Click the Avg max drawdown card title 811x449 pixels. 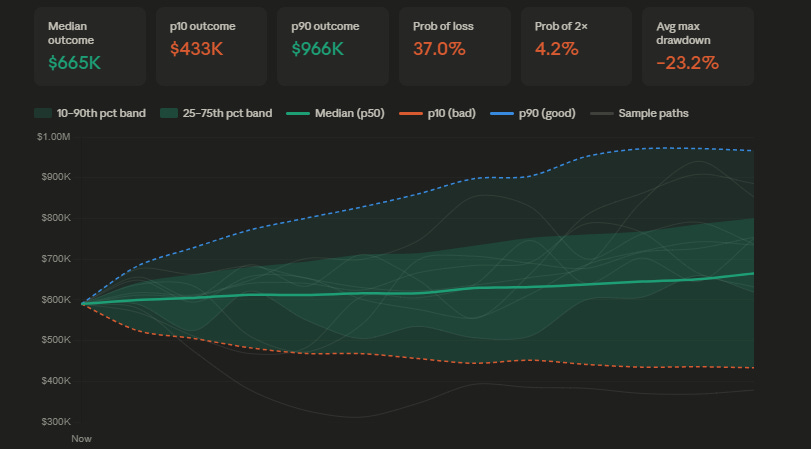683,33
